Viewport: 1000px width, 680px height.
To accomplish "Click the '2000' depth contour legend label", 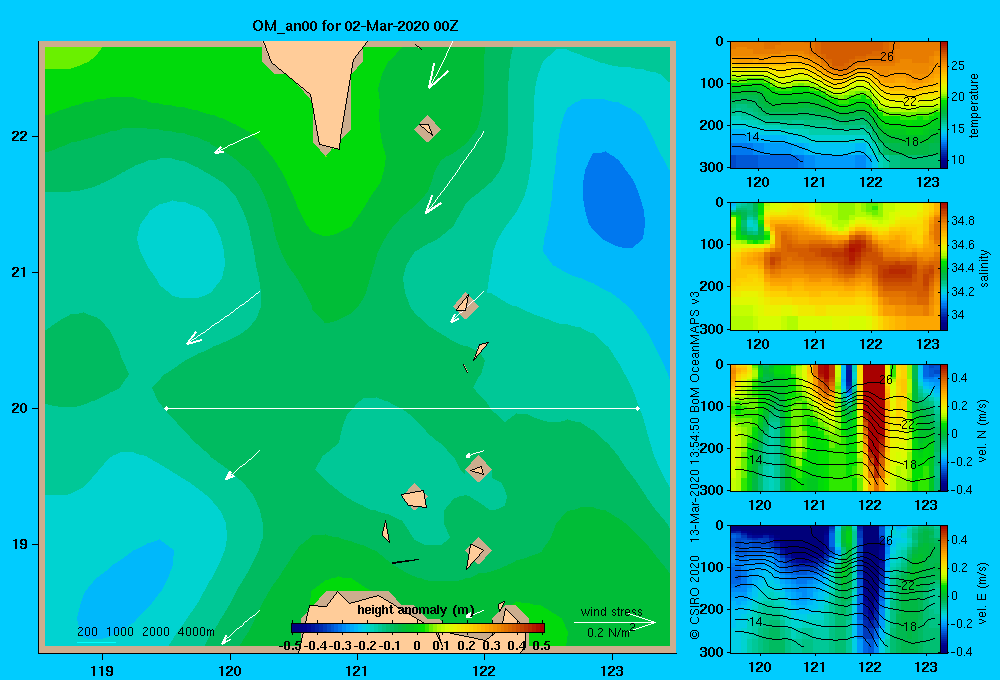I will tap(156, 632).
